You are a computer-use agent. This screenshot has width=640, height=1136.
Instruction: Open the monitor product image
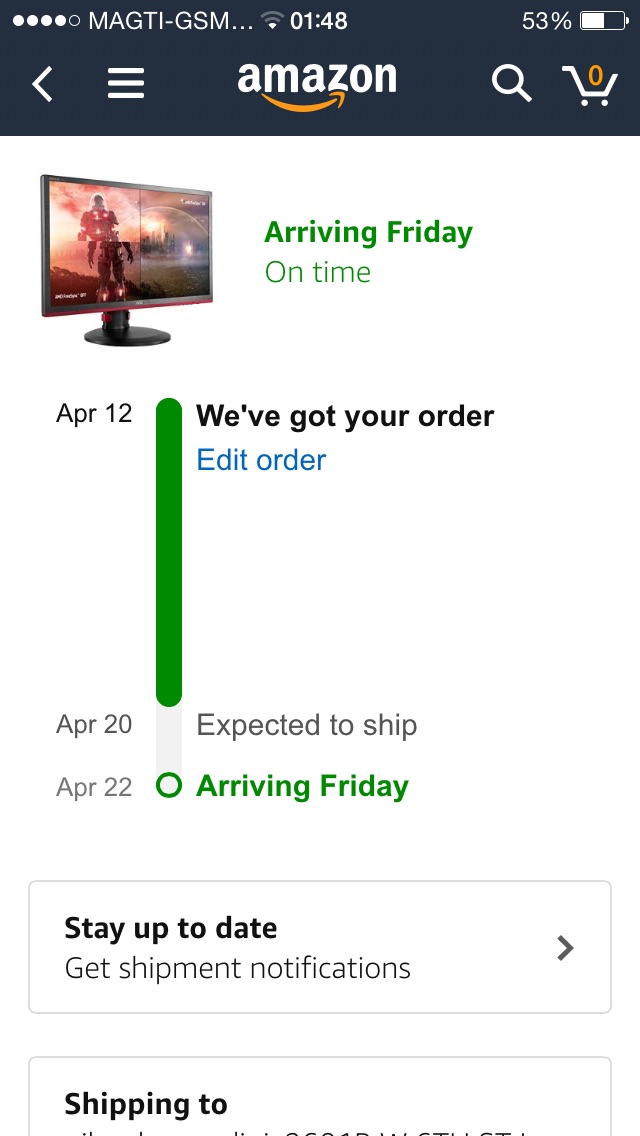pyautogui.click(x=127, y=260)
